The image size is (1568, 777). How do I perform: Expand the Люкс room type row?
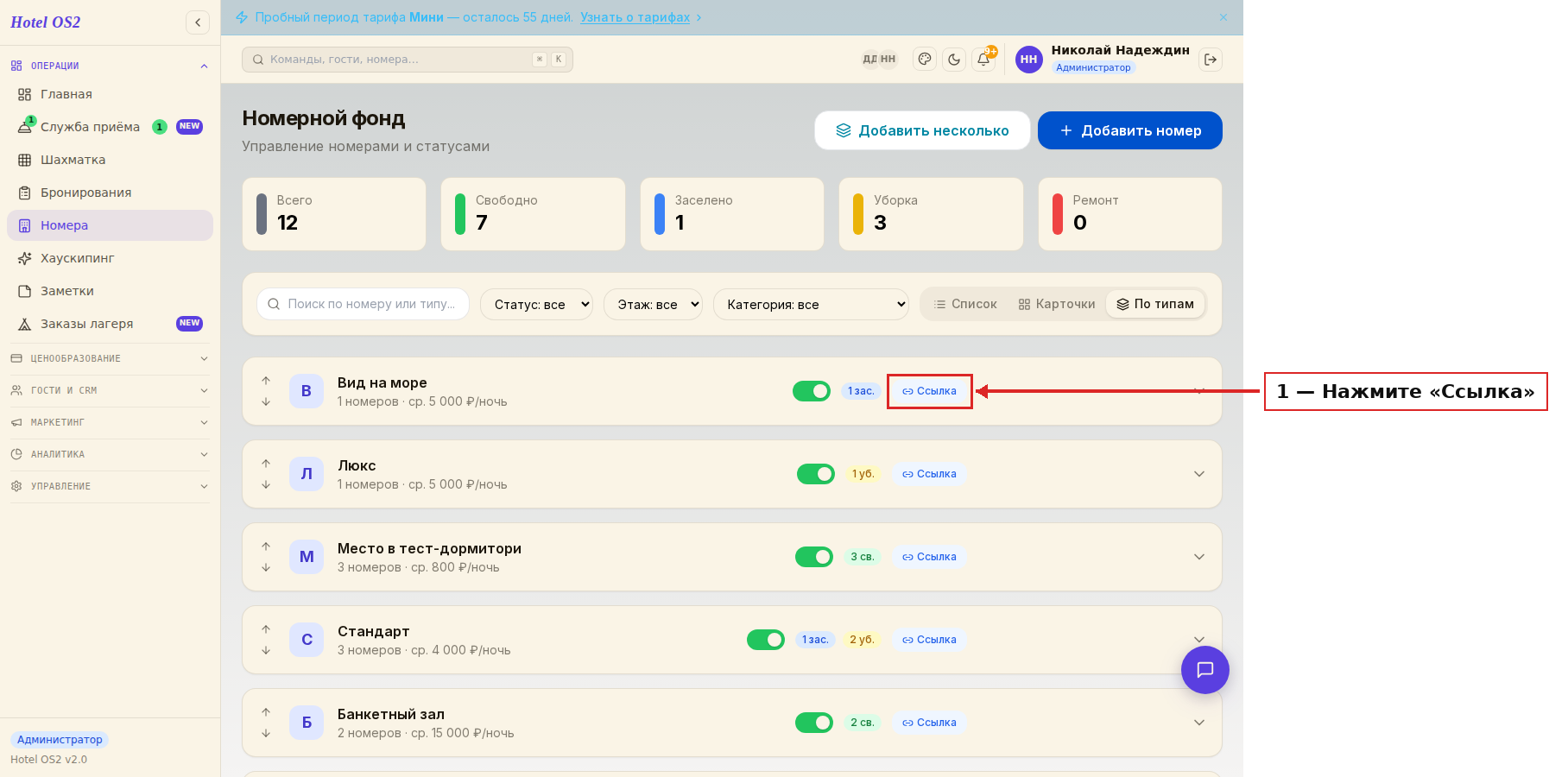(1199, 474)
